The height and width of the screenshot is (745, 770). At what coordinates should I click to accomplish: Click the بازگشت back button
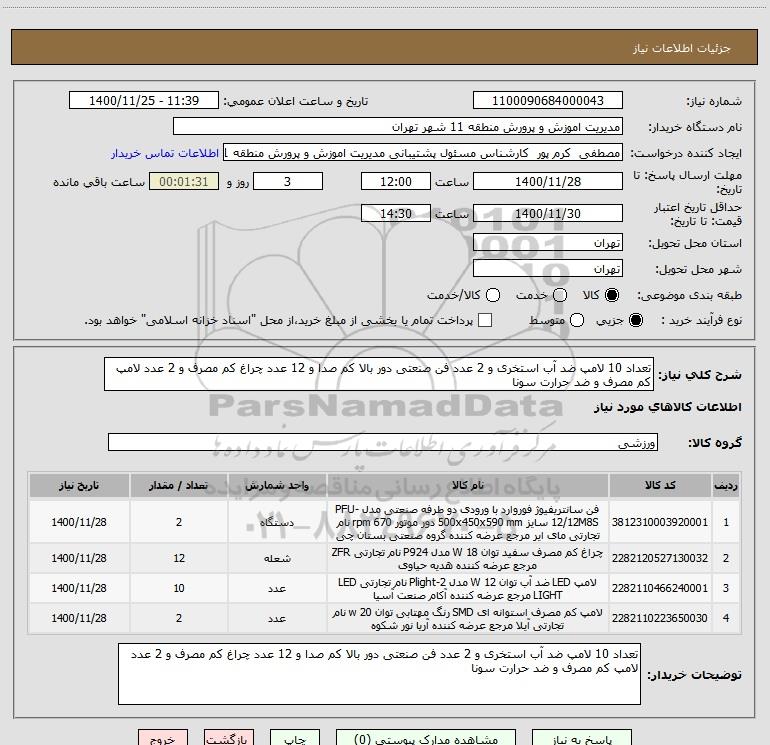coord(229,738)
